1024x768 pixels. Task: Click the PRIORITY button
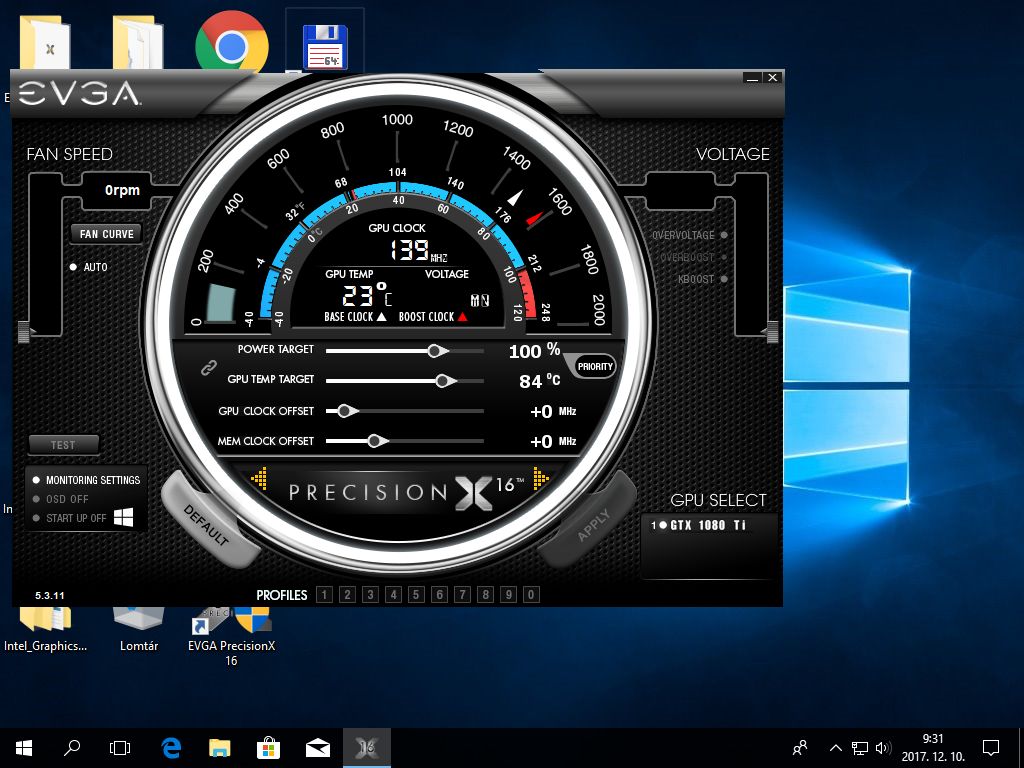point(594,366)
